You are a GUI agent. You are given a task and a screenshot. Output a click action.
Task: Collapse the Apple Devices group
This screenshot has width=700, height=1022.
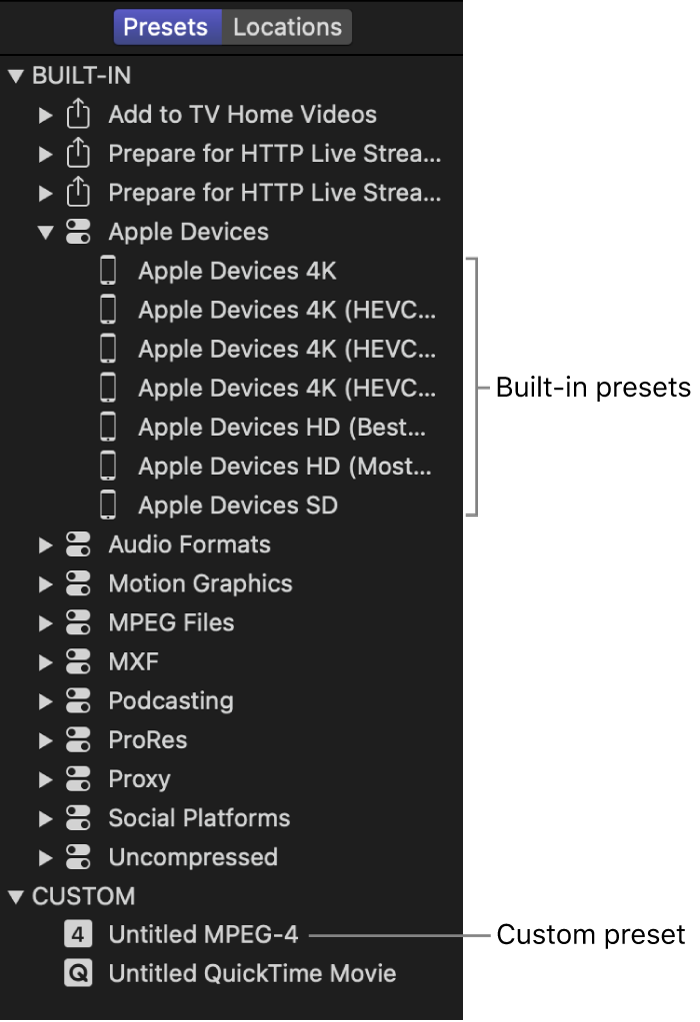(45, 231)
